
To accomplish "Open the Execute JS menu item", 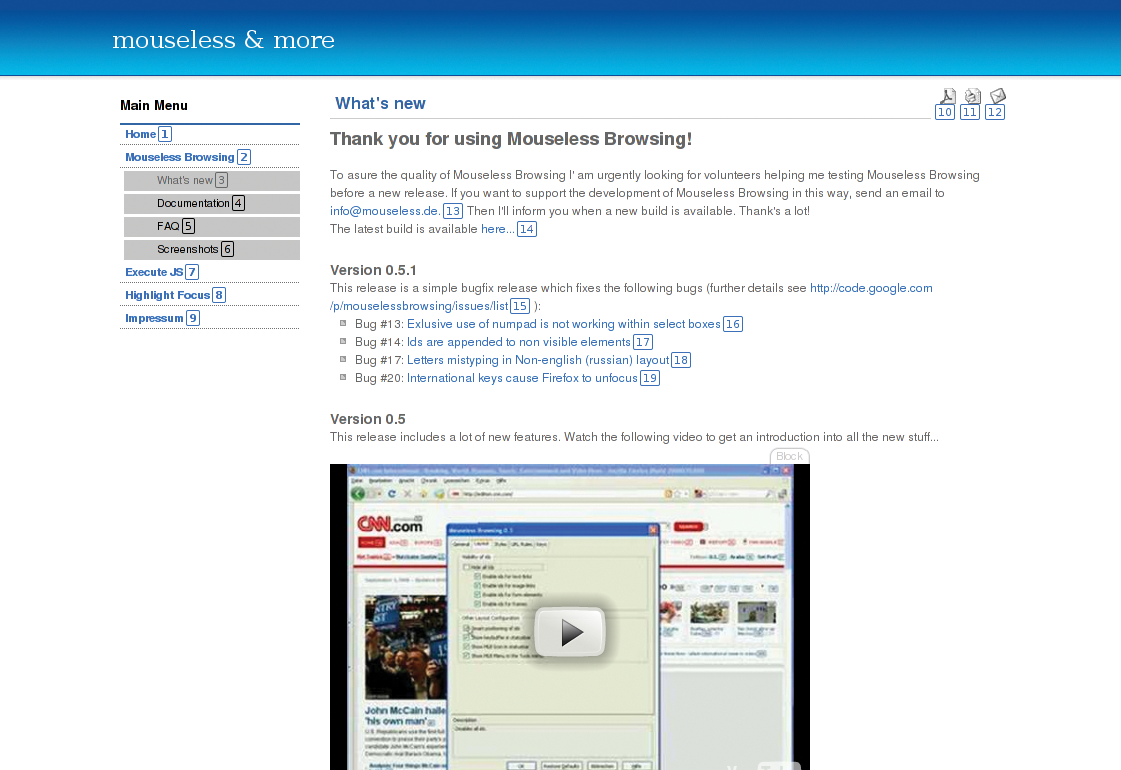I will (x=154, y=272).
